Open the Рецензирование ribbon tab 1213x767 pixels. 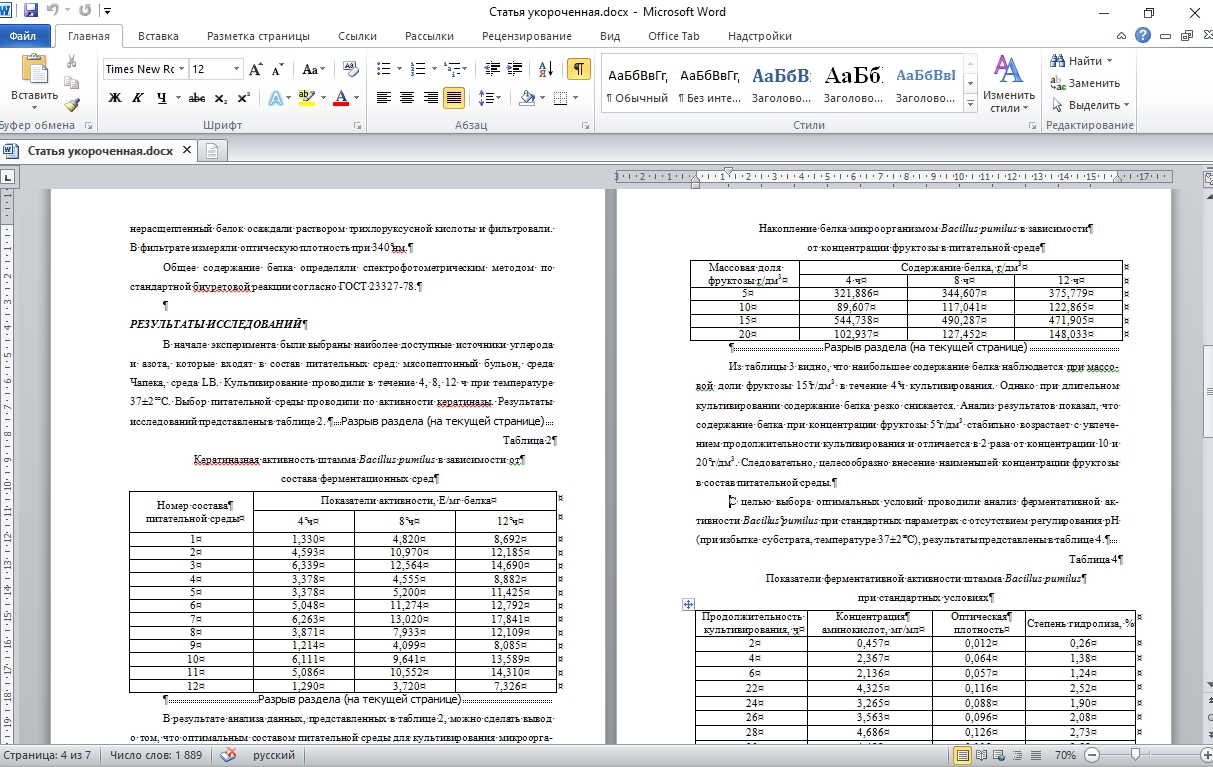(526, 36)
